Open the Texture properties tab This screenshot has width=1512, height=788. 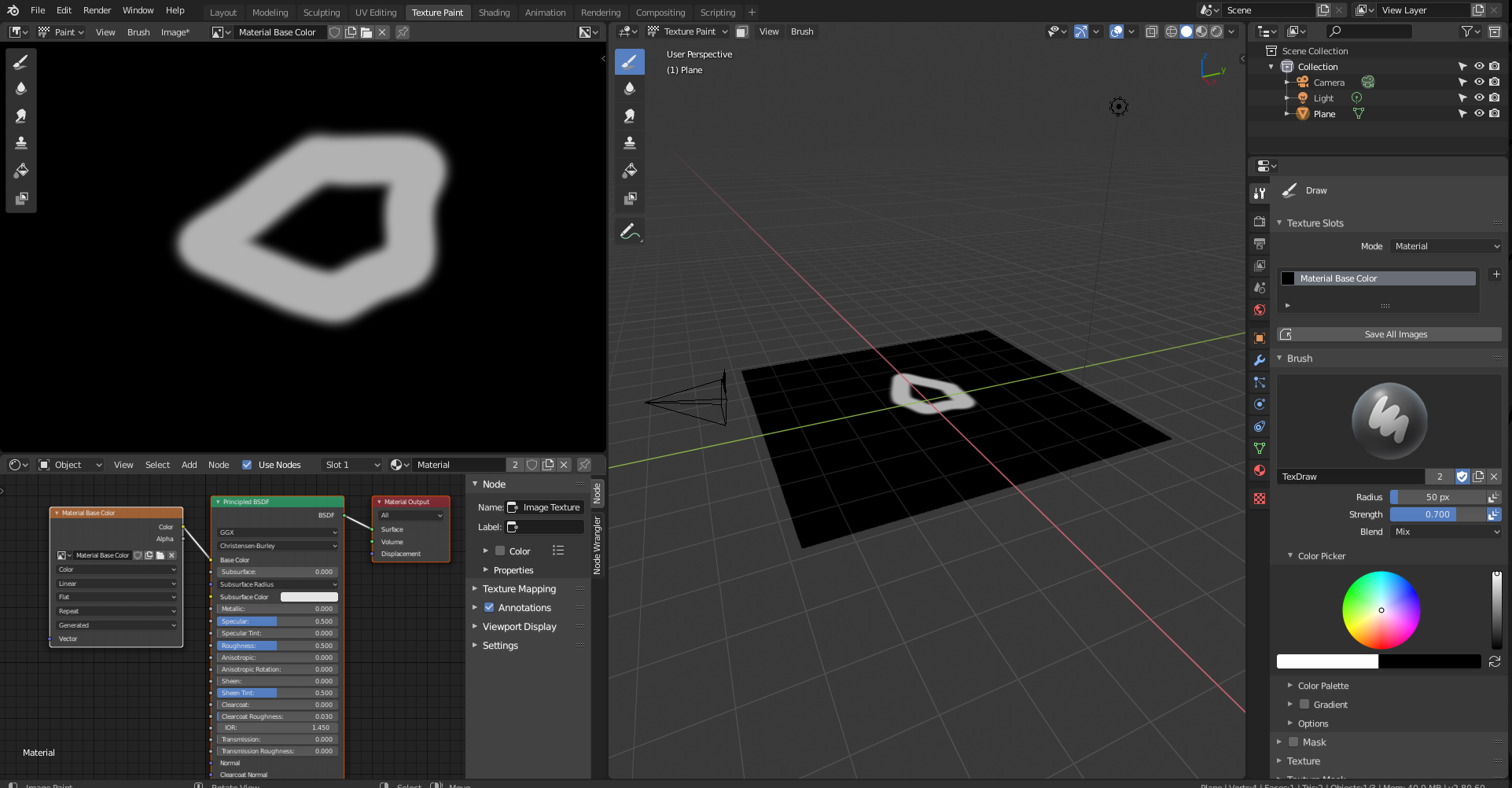pyautogui.click(x=1259, y=498)
